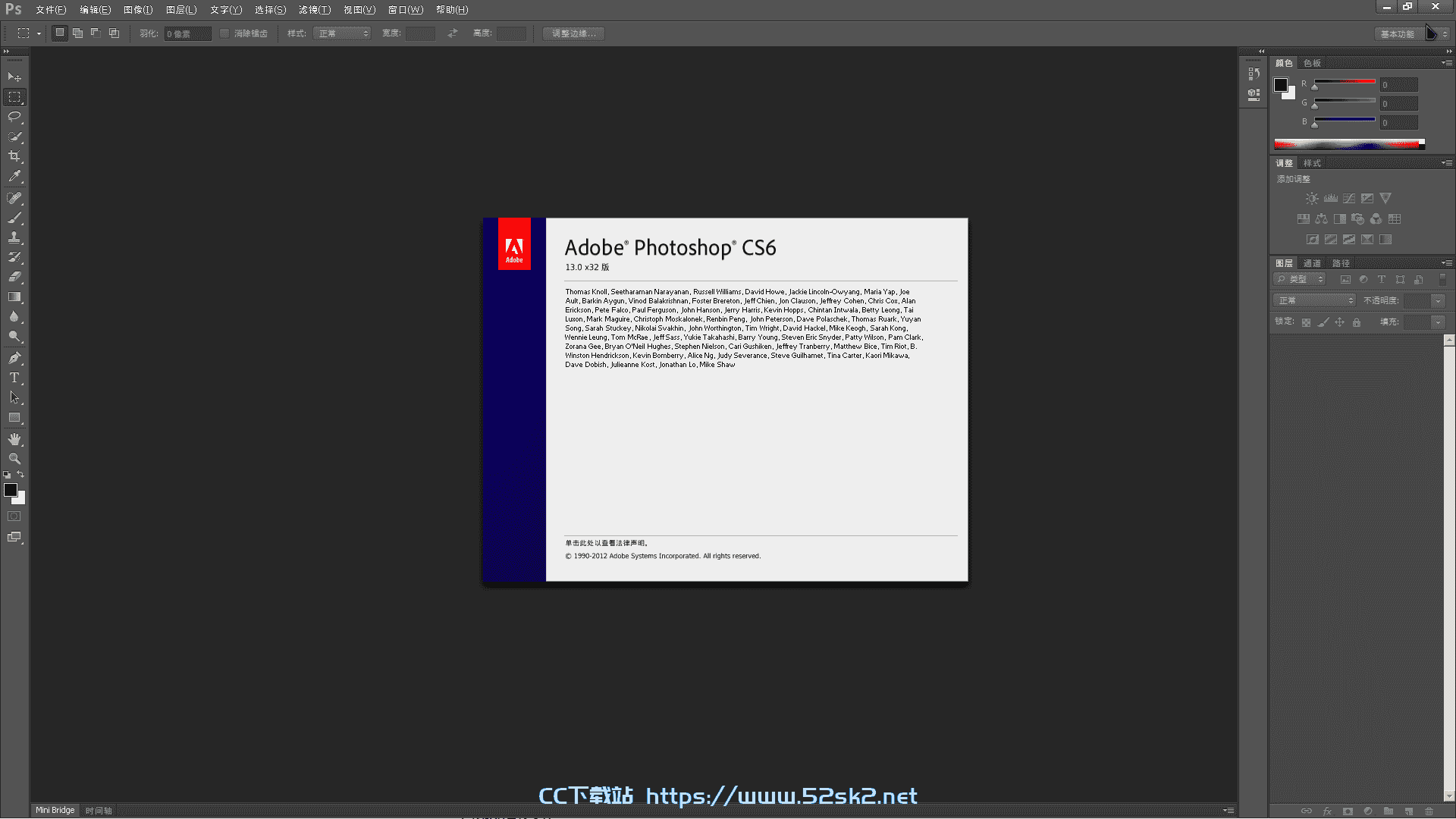Click the color spectrum ramp
Screen dimensions: 1456x819
pyautogui.click(x=1349, y=144)
